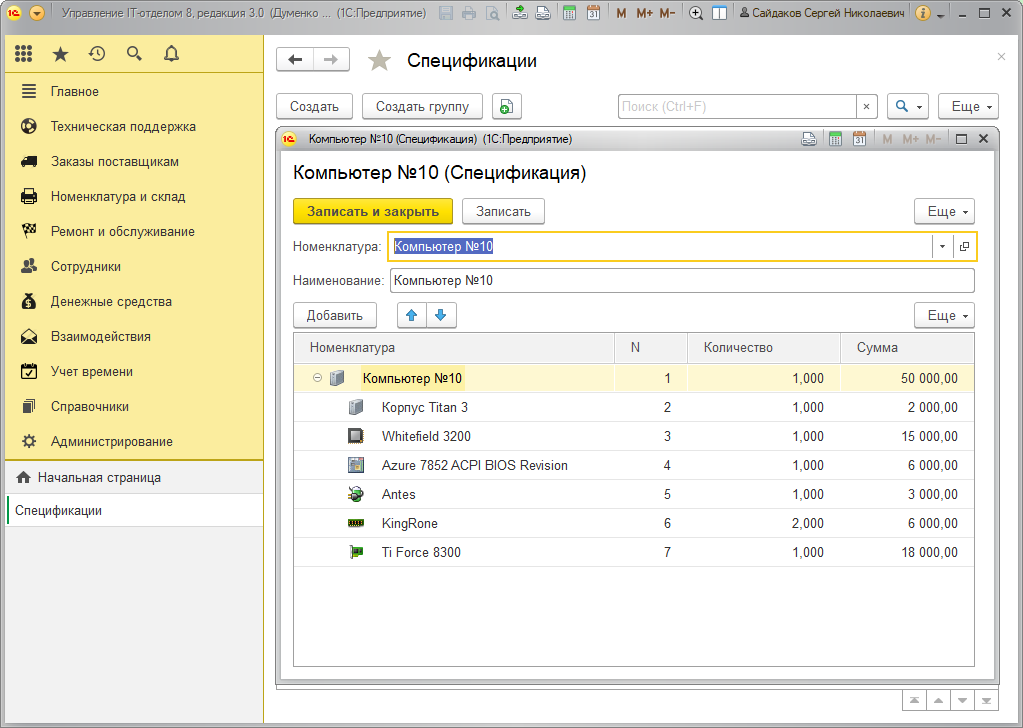
Task: Open the calendar icon in main title bar
Action: pyautogui.click(x=593, y=12)
